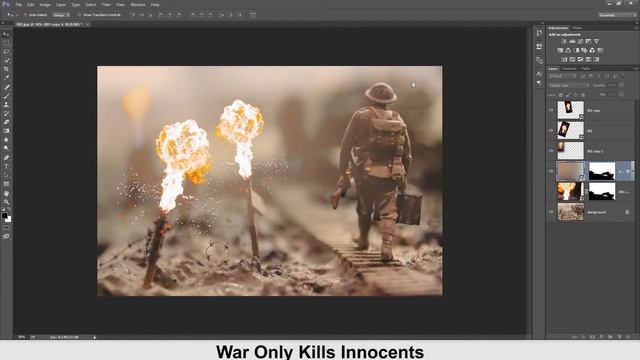Viewport: 640px width, 360px height.
Task: Lock transparent pixels in Layers panel
Action: tap(561, 95)
